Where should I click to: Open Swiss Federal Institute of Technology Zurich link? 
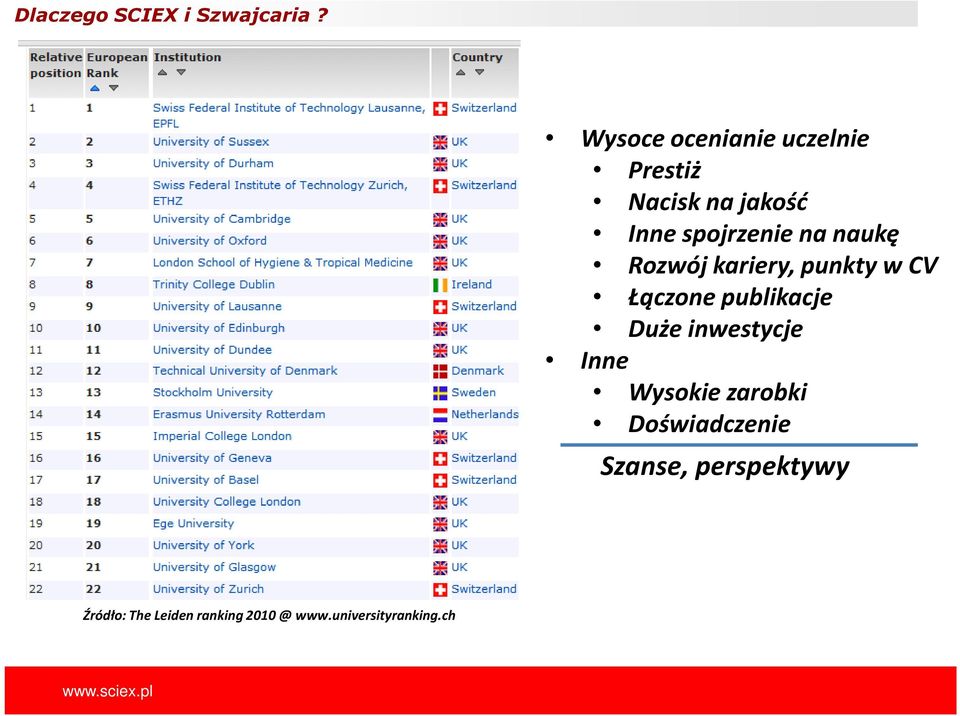280,192
